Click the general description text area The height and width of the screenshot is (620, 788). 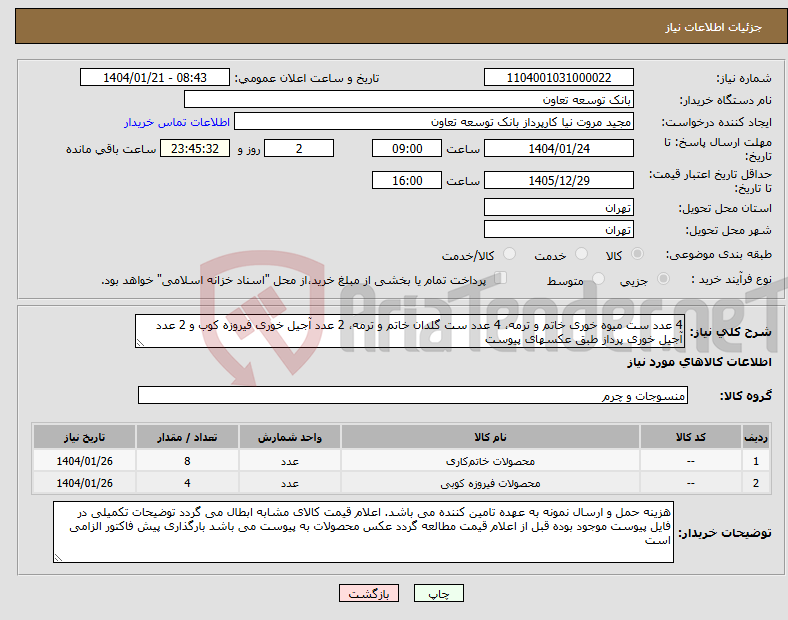(410, 332)
